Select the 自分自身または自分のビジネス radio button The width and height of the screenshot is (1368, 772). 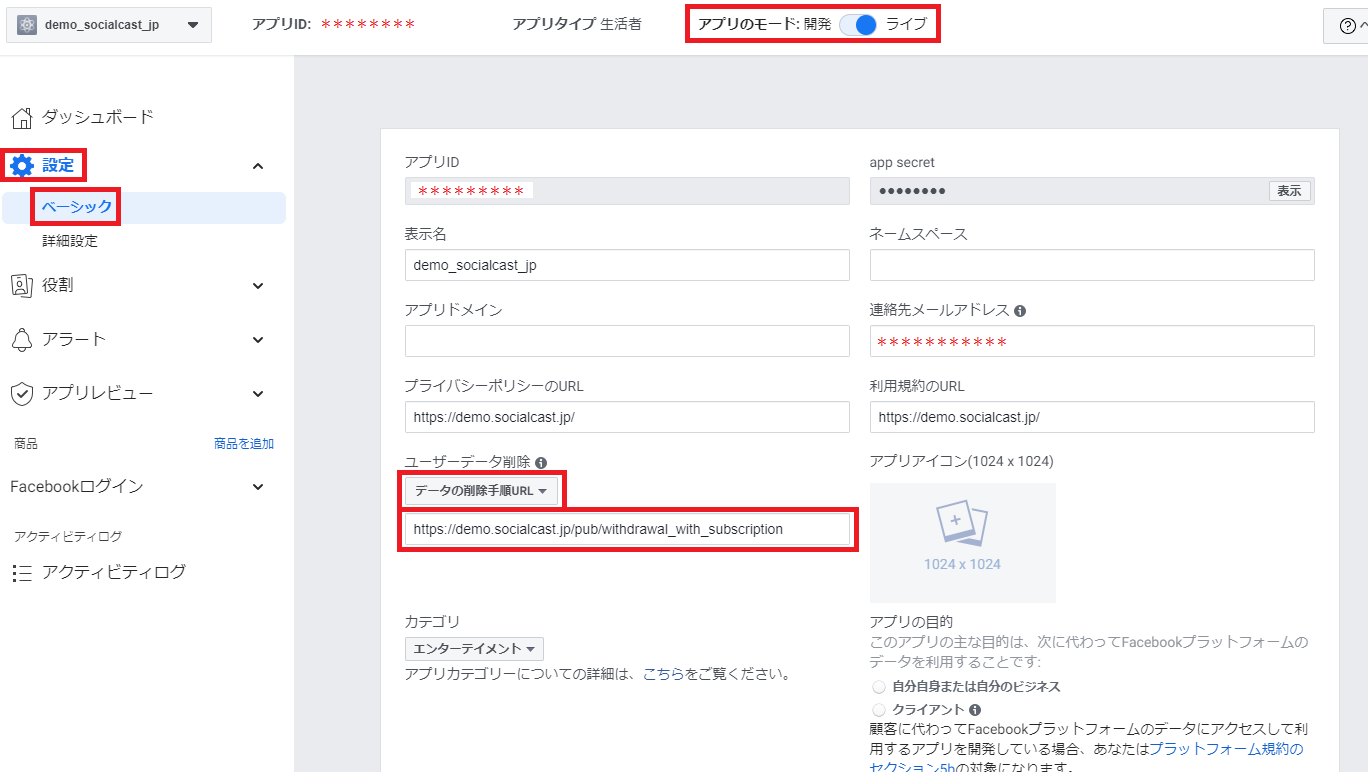(x=879, y=687)
